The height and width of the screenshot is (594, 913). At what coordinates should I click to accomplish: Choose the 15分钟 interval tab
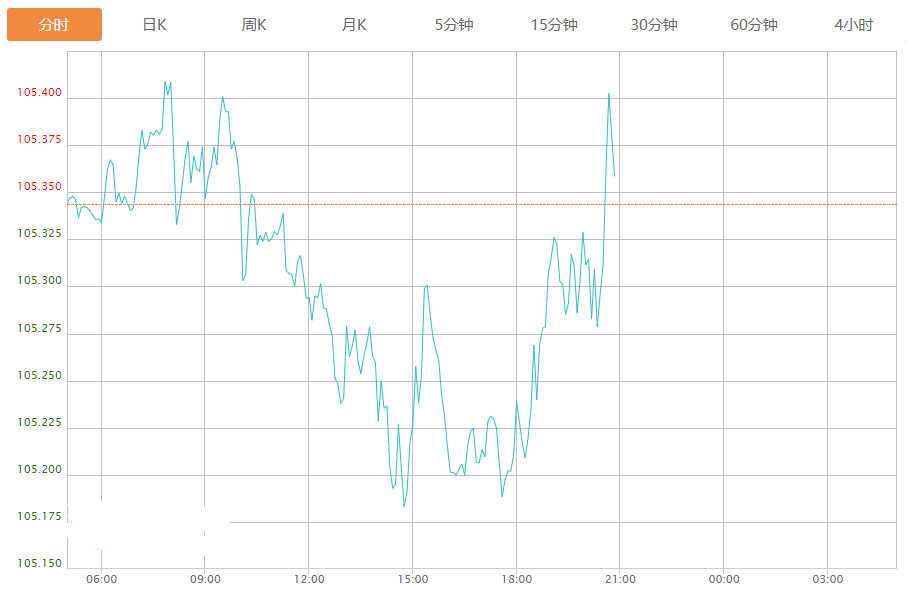pos(554,25)
